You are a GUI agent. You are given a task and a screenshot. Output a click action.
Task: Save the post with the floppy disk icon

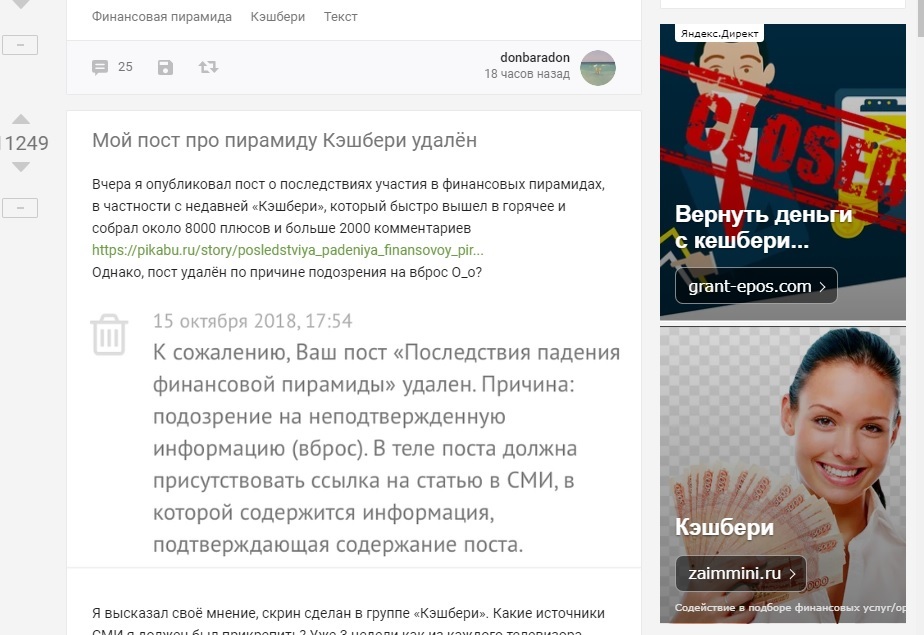click(x=165, y=67)
